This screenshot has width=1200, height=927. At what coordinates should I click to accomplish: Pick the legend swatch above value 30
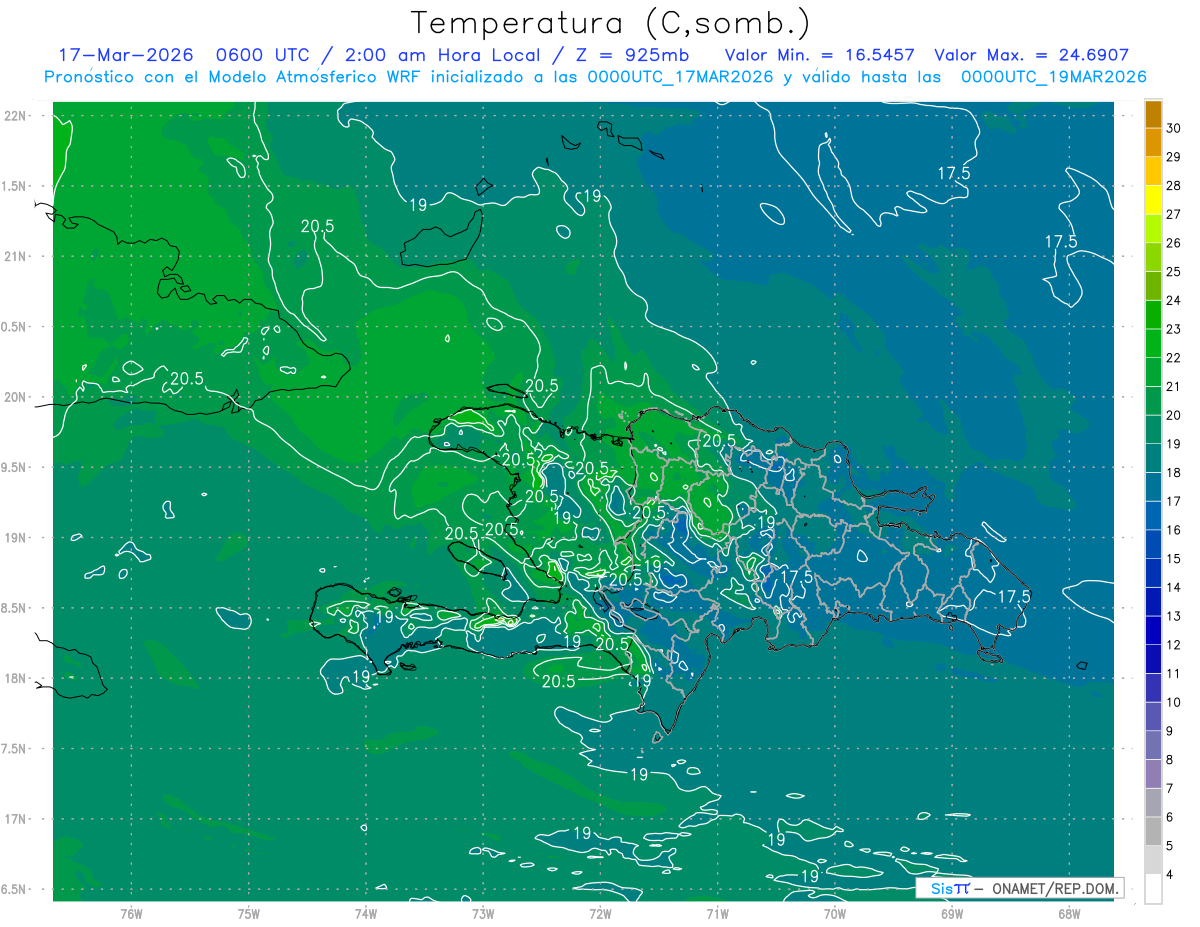(1153, 114)
